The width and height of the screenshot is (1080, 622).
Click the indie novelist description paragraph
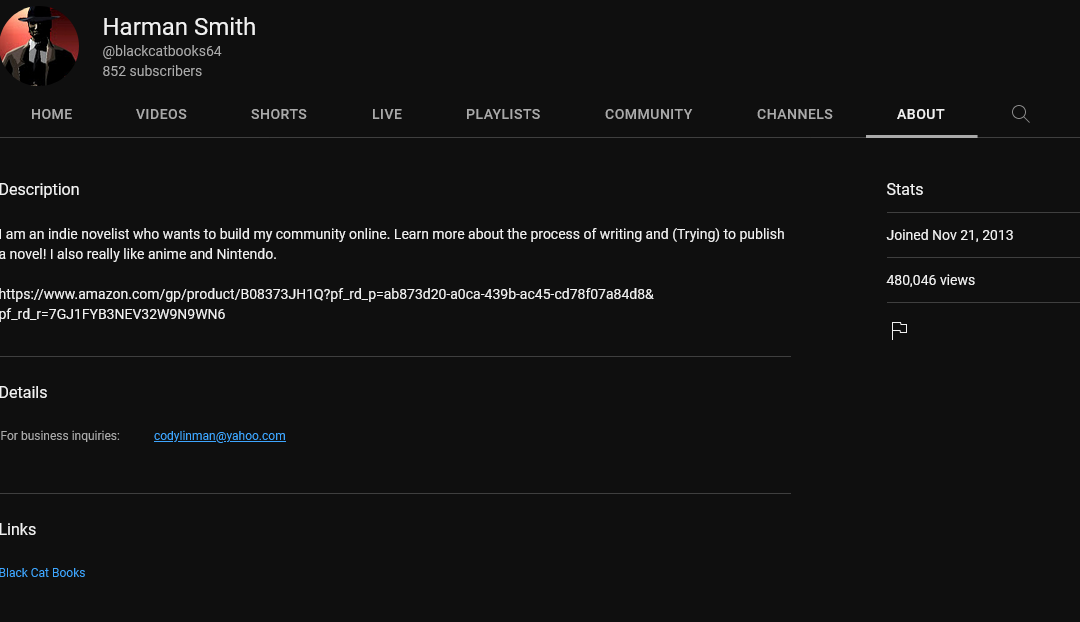(x=392, y=244)
